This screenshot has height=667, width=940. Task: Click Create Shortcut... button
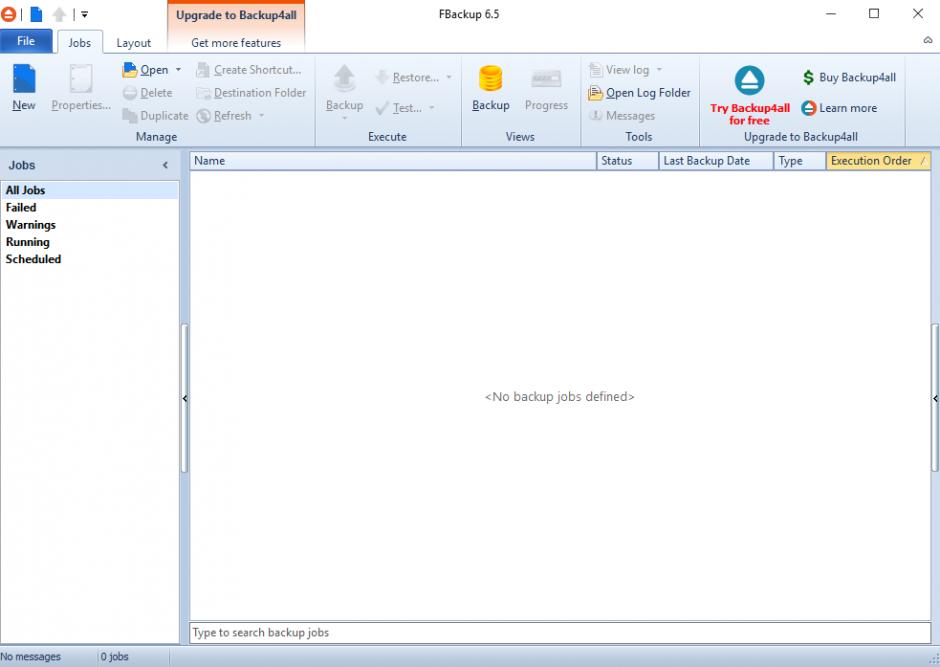coord(249,70)
